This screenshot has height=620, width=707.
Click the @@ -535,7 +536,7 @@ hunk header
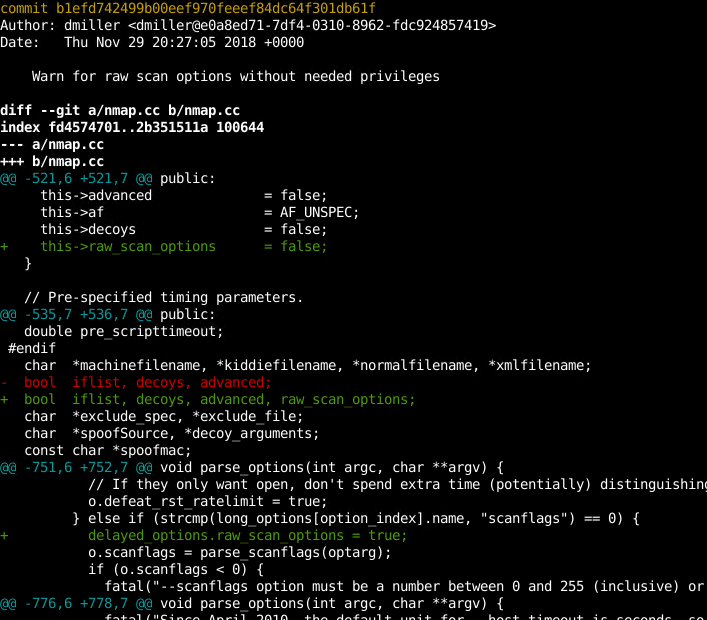click(x=76, y=314)
